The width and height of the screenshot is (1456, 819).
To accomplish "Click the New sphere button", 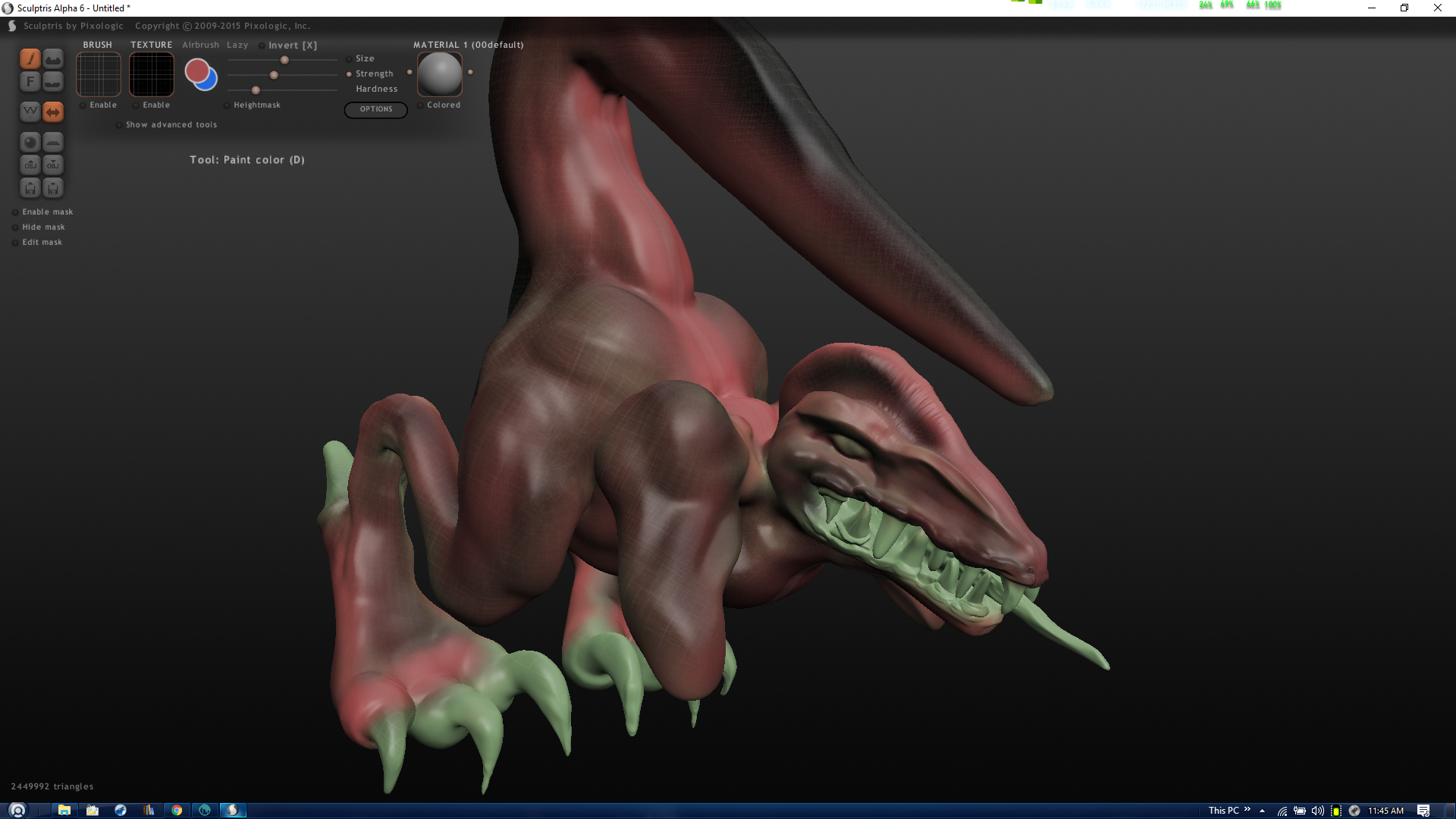I will click(30, 143).
